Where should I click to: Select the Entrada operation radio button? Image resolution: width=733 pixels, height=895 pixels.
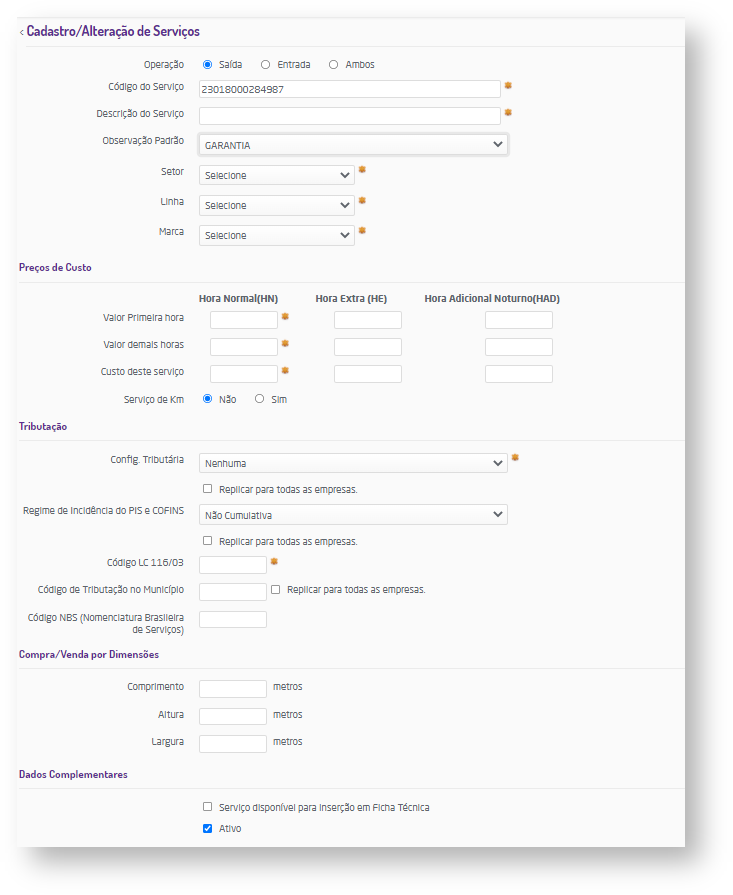pos(265,65)
